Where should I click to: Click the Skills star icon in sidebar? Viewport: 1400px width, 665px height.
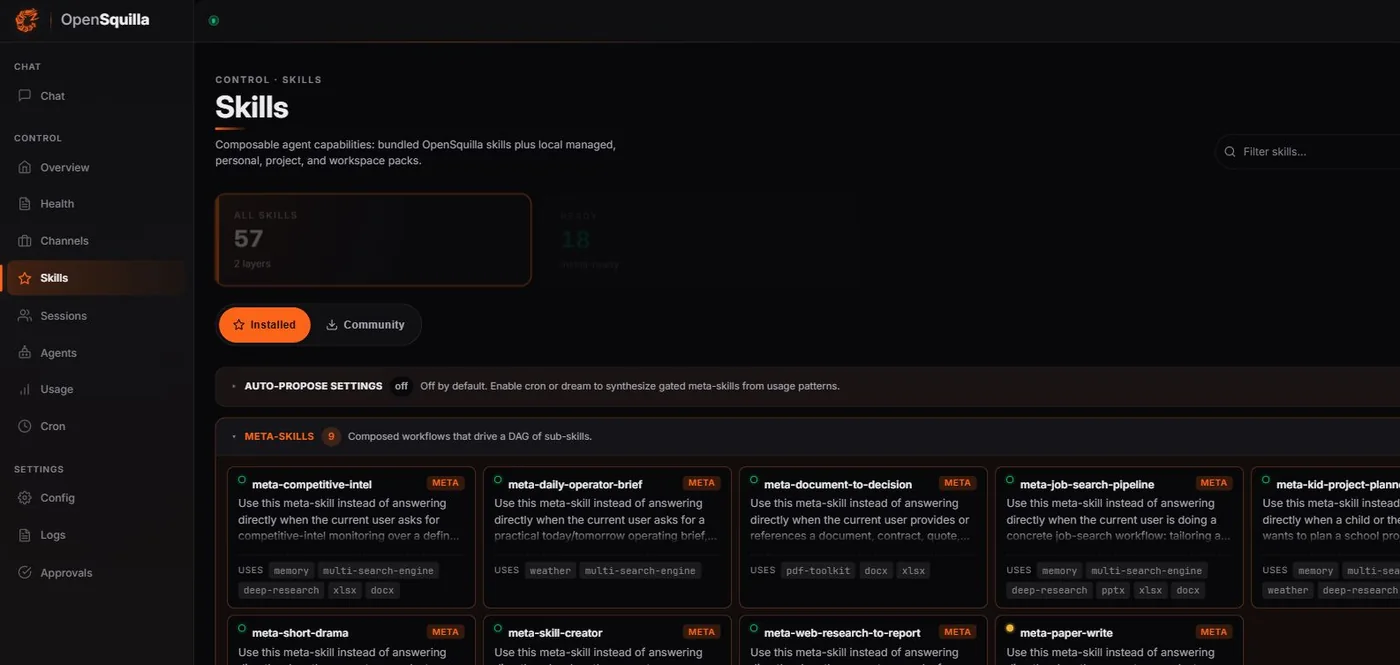(x=25, y=278)
